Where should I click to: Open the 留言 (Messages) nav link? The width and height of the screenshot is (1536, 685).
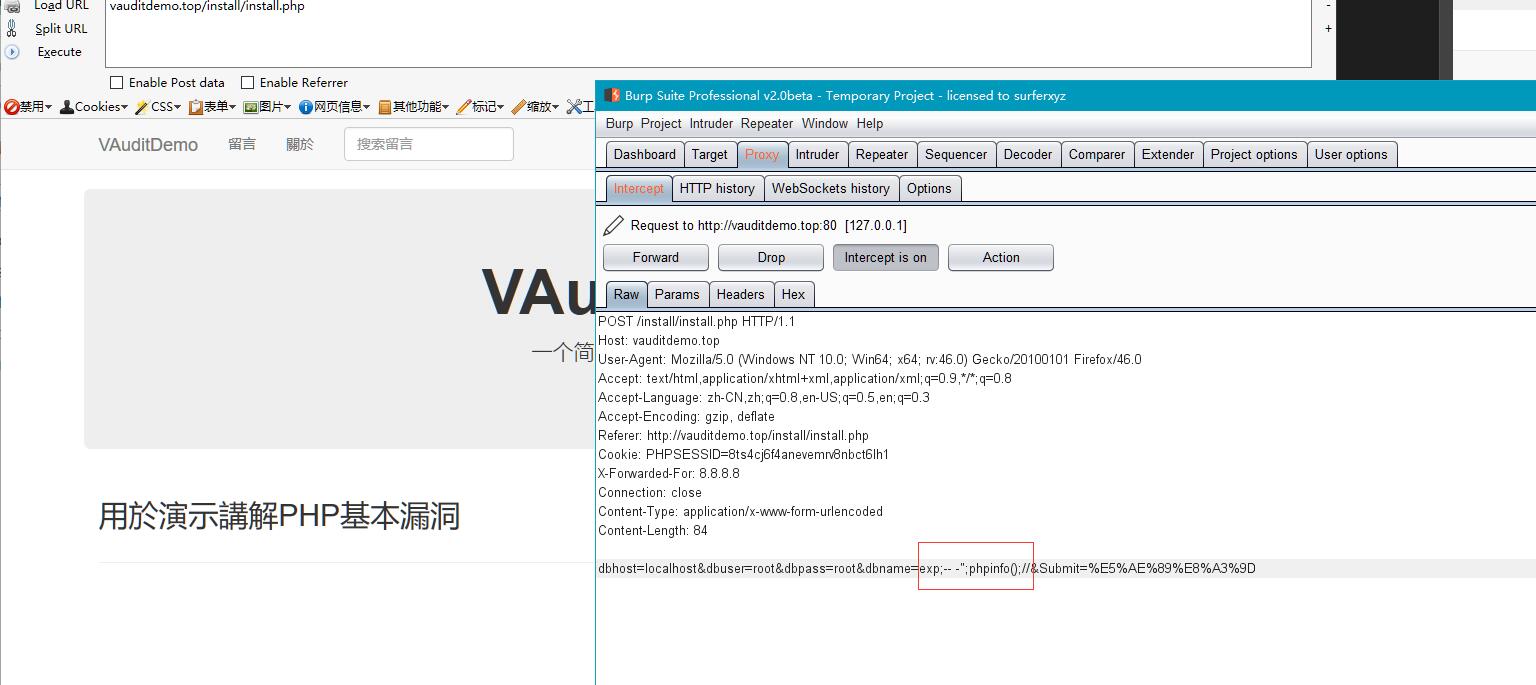click(242, 145)
